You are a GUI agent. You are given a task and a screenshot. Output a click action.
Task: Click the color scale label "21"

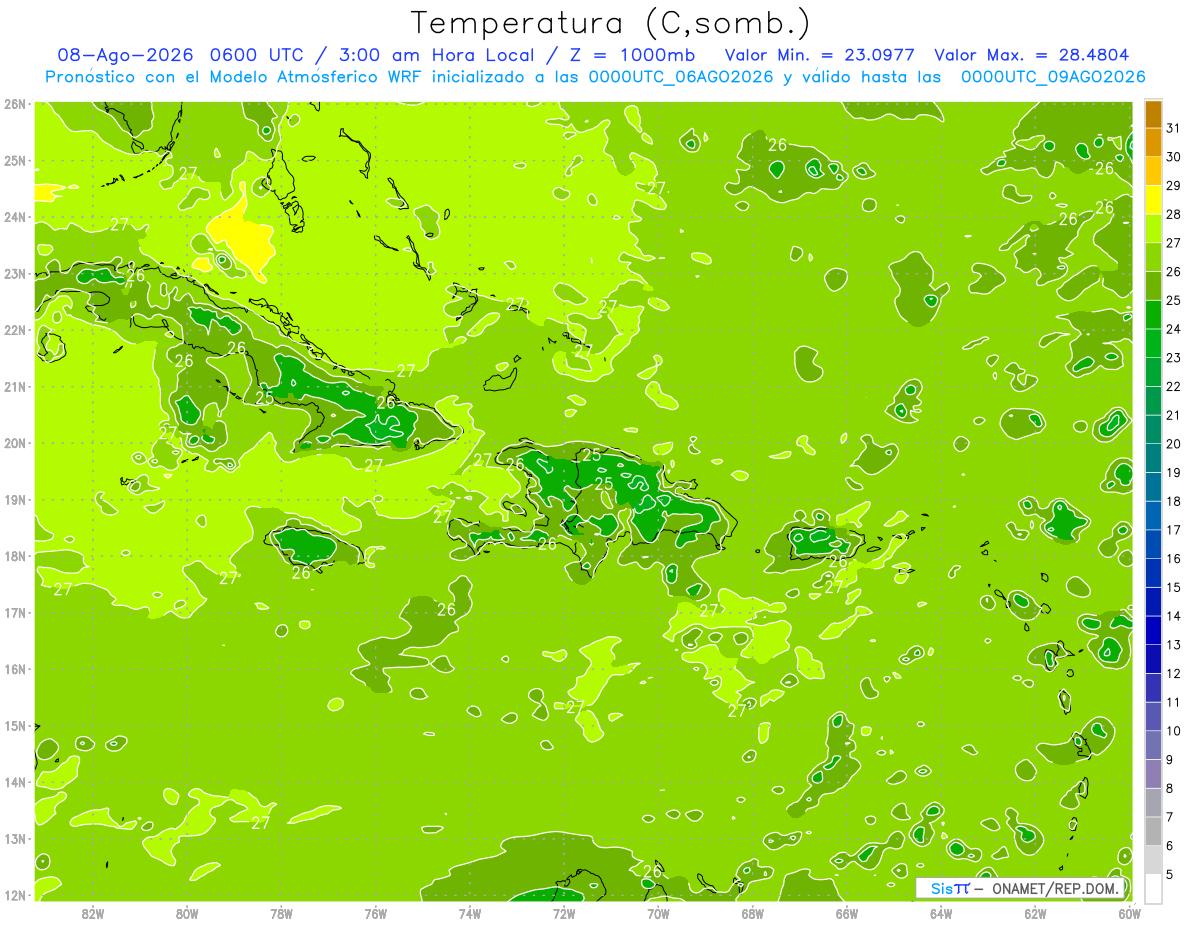click(1173, 415)
